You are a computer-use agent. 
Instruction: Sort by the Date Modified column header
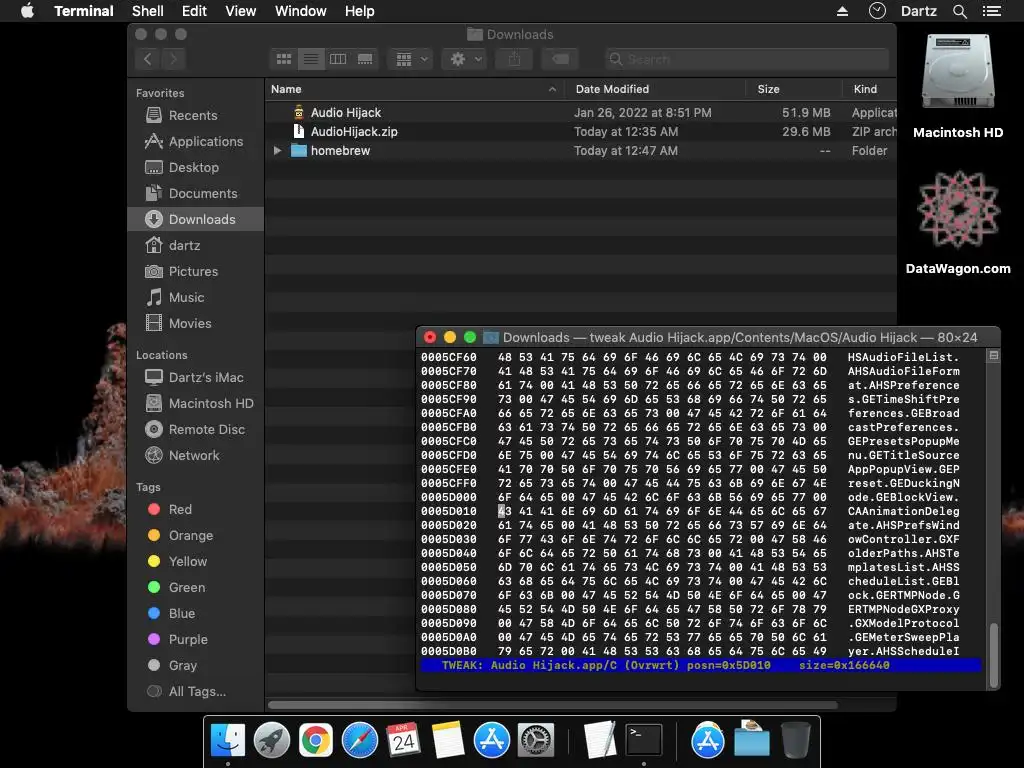tap(655, 89)
